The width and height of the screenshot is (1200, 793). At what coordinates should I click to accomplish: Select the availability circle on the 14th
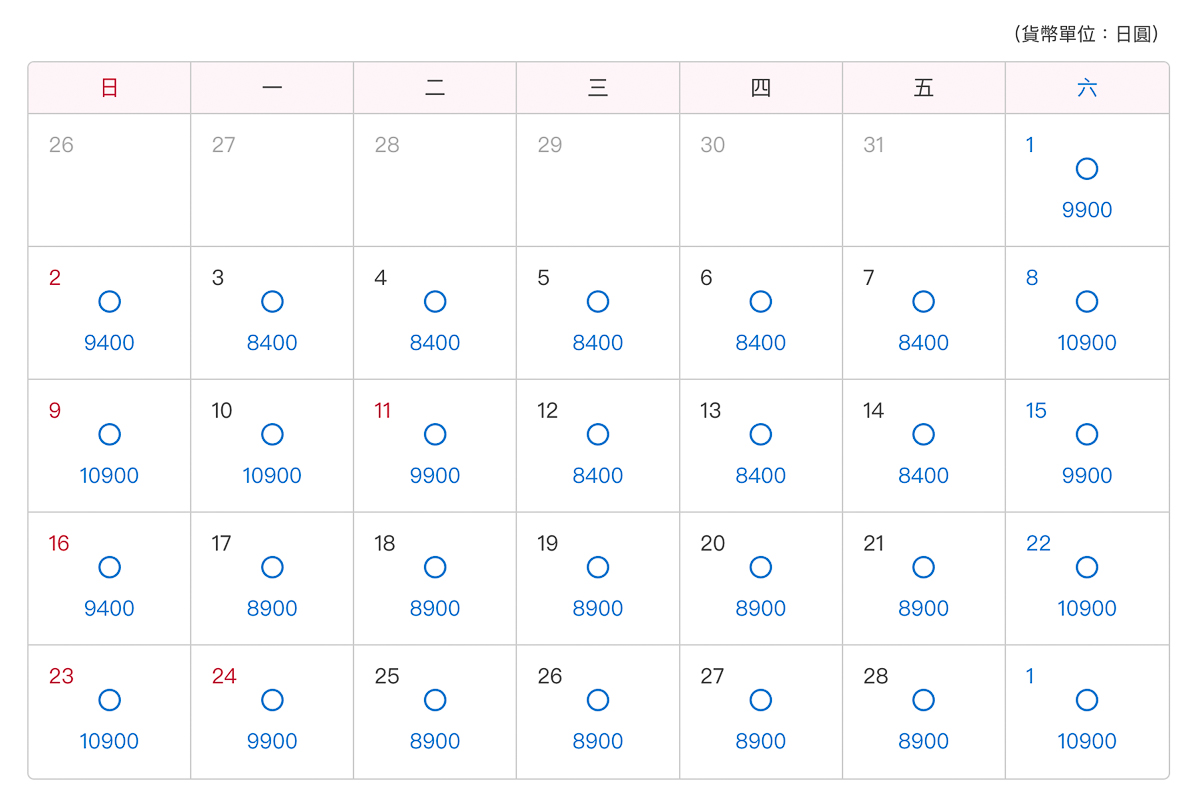tap(924, 435)
